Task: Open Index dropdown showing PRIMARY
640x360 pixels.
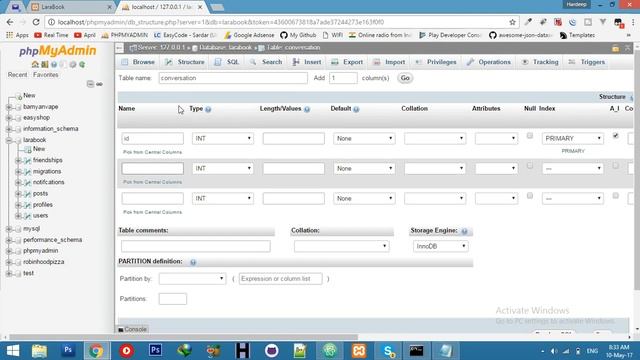Action: coord(573,138)
